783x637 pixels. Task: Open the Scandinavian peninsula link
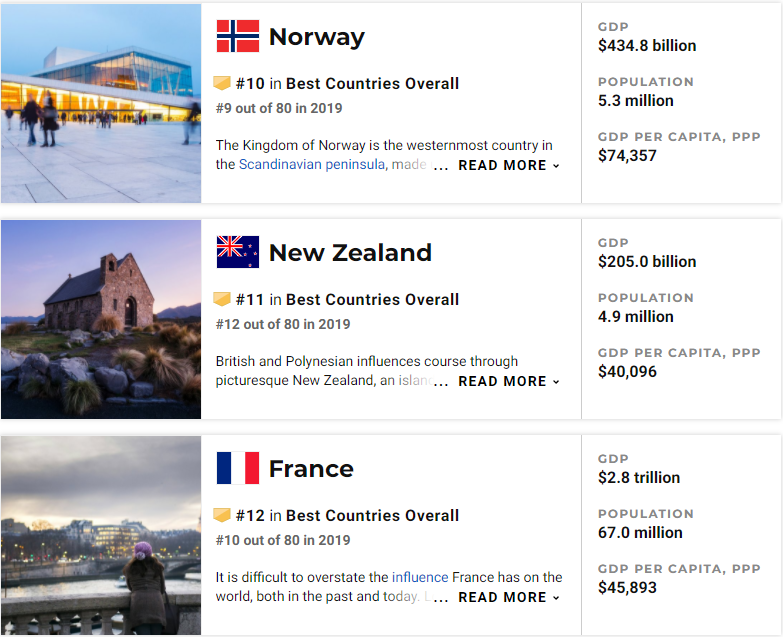click(x=311, y=164)
